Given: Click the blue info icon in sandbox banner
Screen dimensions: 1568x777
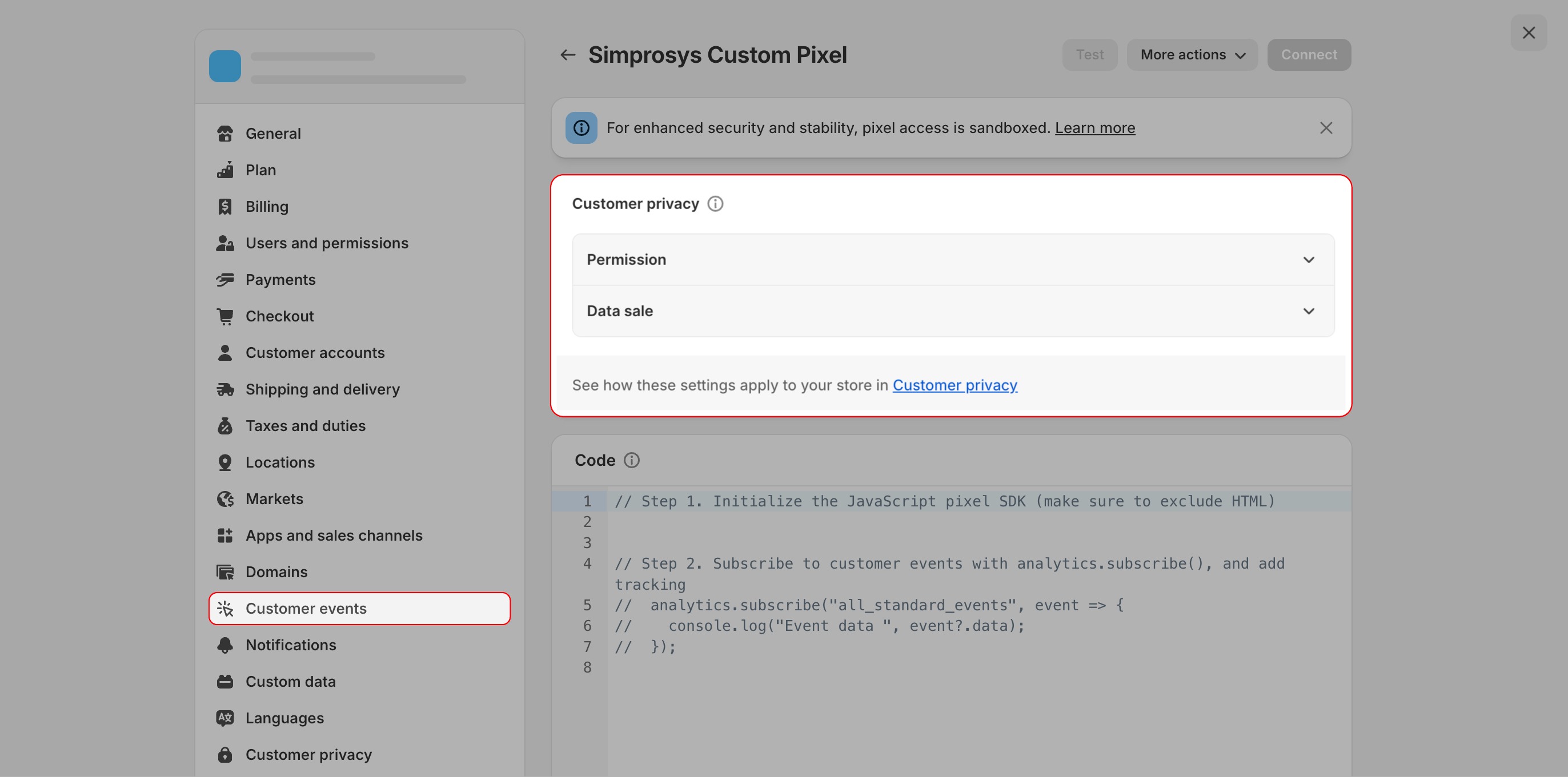Looking at the screenshot, I should point(582,128).
